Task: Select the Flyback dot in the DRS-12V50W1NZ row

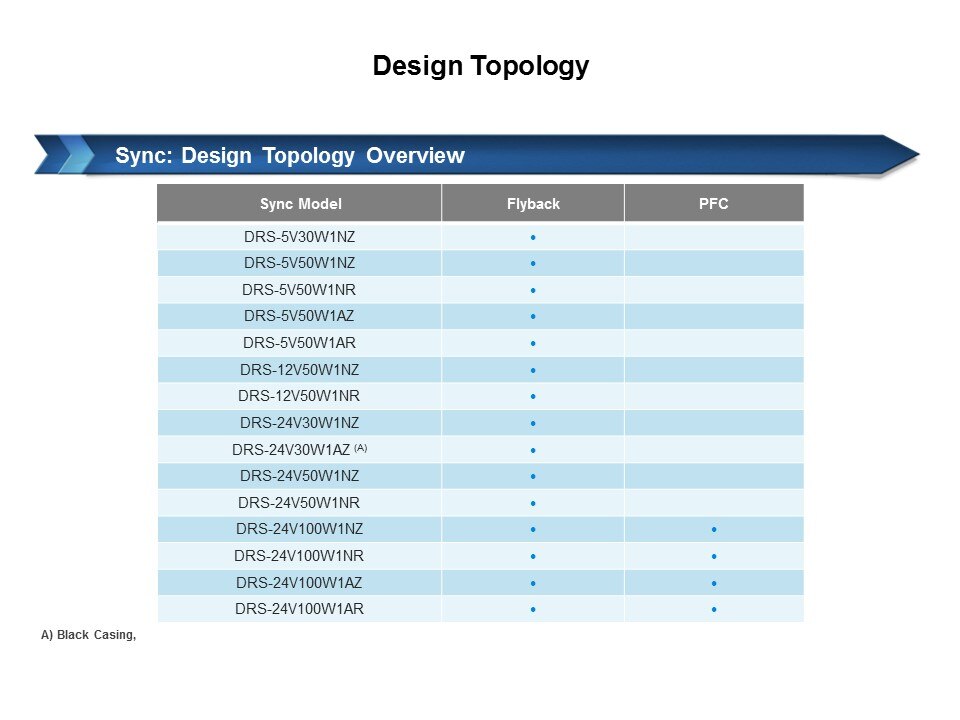Action: coord(534,370)
